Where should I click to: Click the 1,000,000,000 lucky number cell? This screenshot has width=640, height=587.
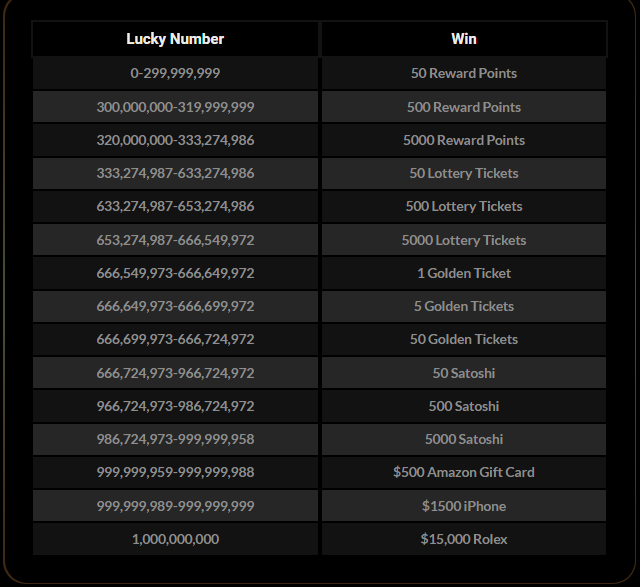(175, 539)
